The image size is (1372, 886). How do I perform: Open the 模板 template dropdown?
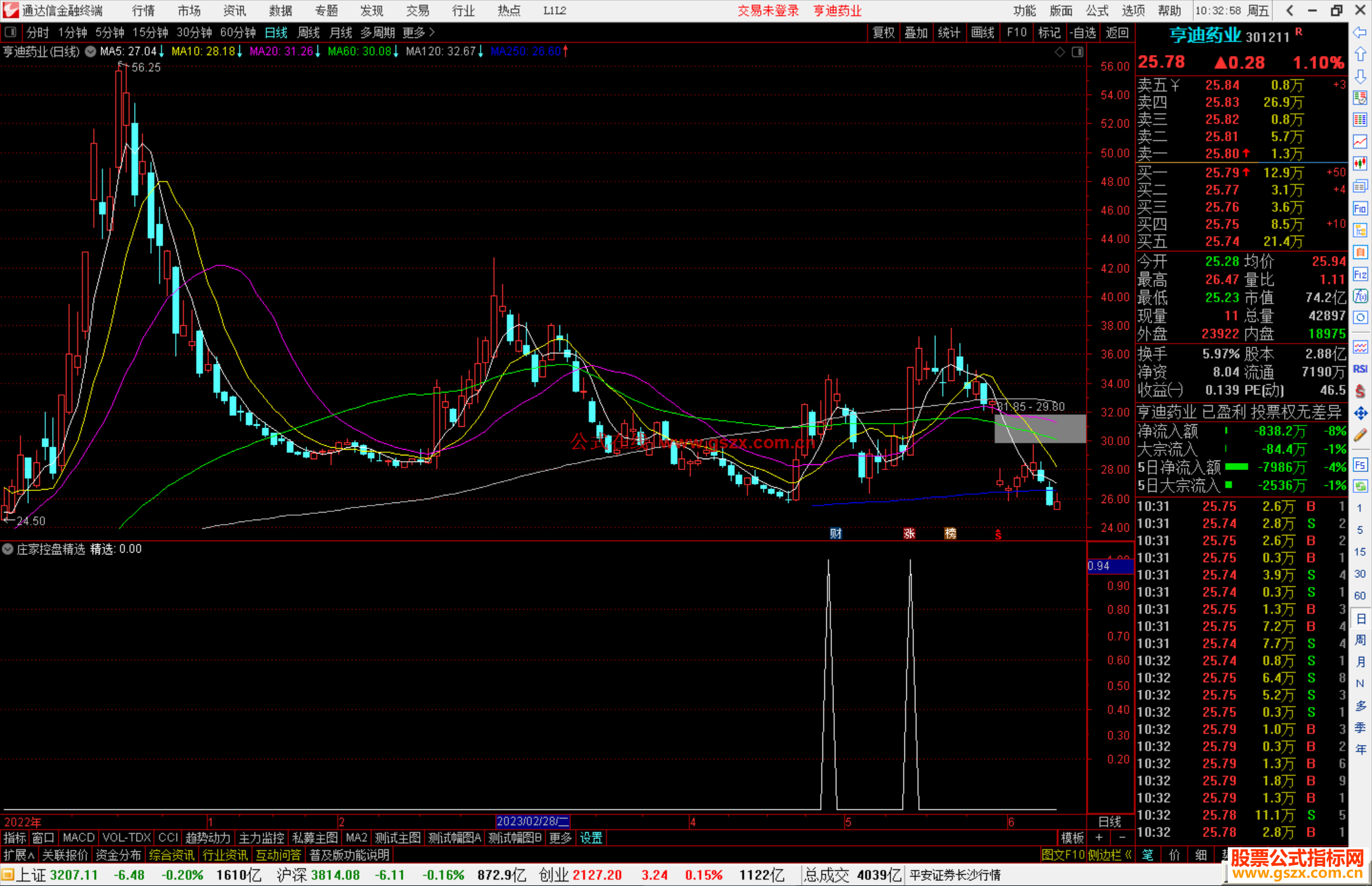[x=1072, y=838]
